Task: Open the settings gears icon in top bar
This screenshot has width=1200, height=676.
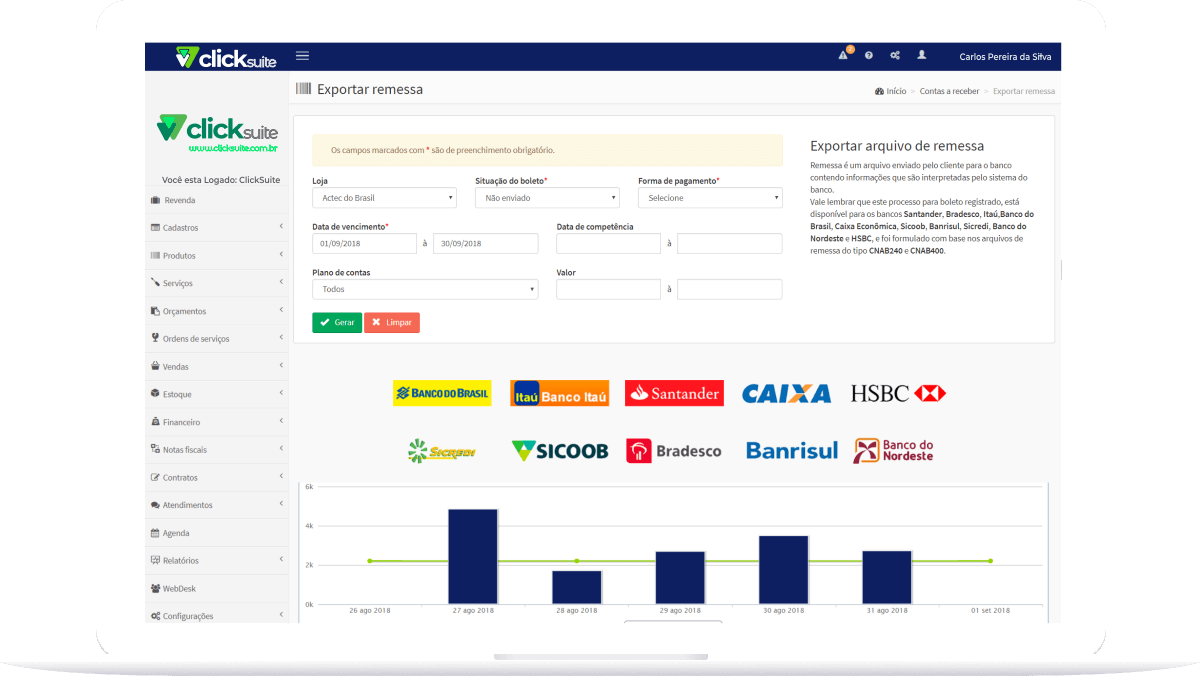Action: [895, 56]
